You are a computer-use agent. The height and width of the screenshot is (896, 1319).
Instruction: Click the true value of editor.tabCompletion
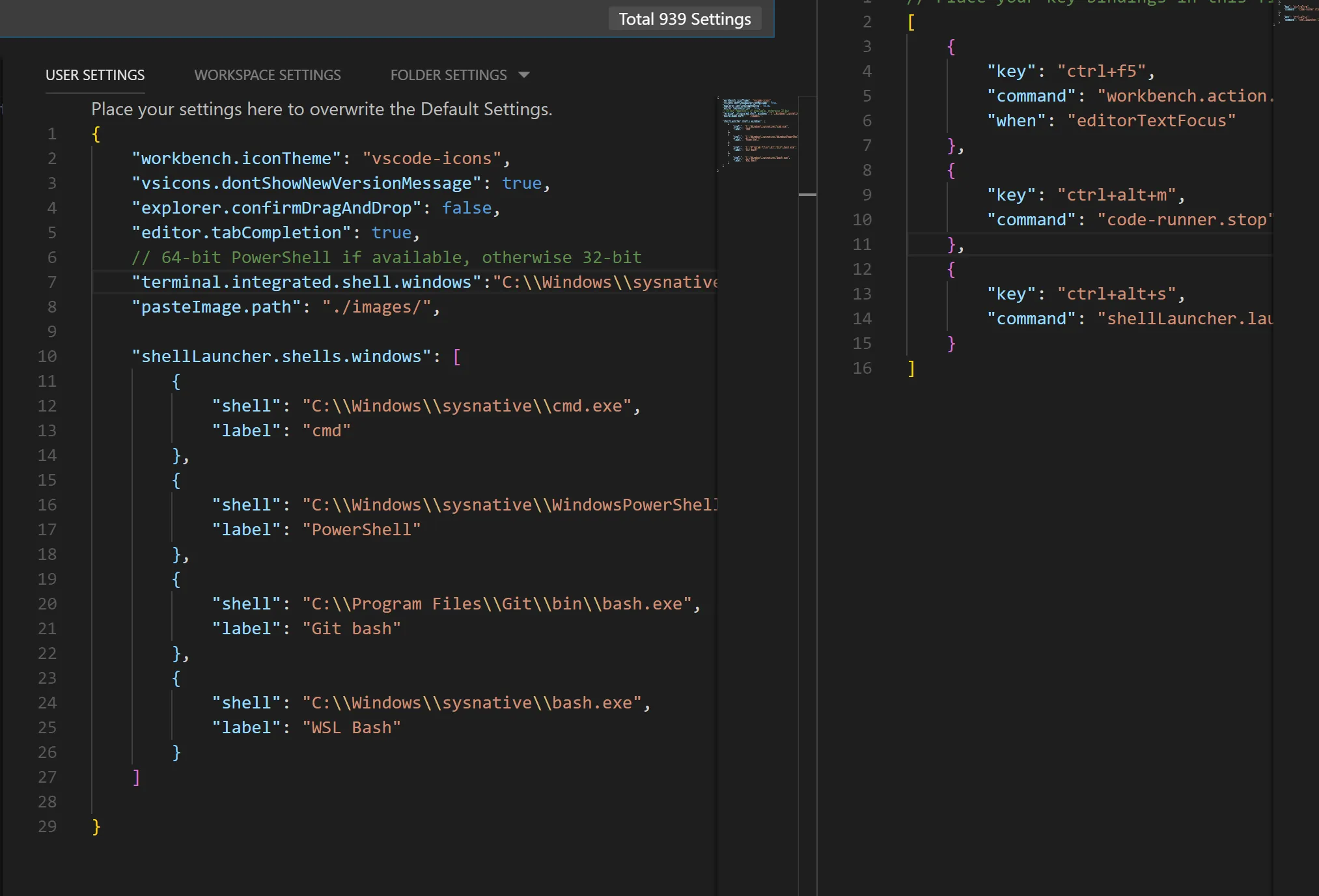(x=391, y=232)
